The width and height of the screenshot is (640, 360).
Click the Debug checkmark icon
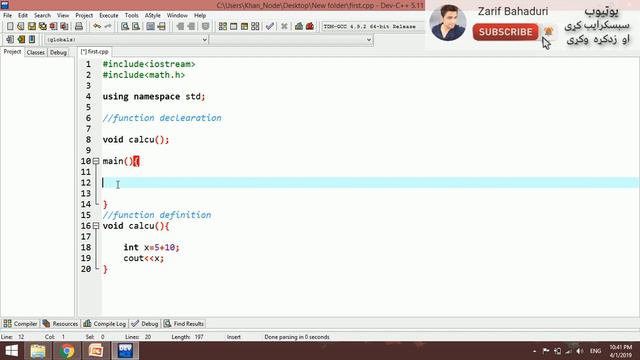pos(269,27)
